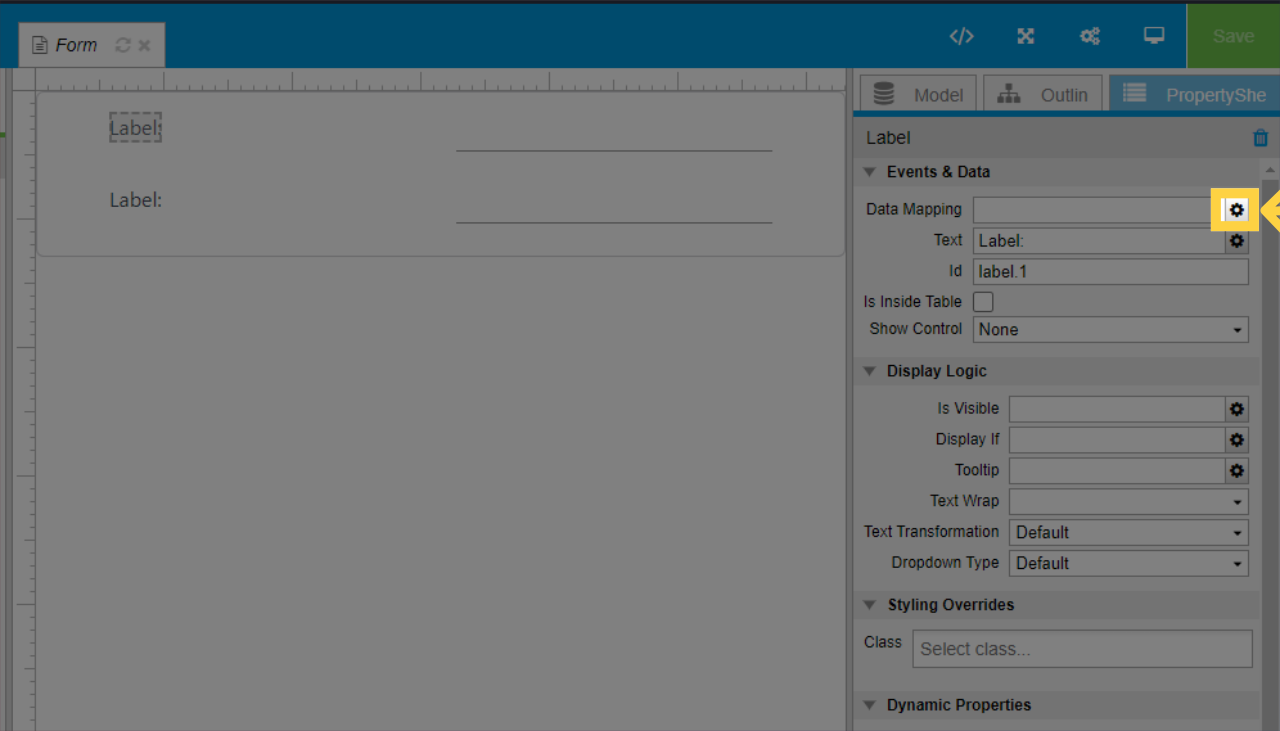This screenshot has width=1280, height=731.
Task: Open the Show Control dropdown
Action: point(1110,330)
